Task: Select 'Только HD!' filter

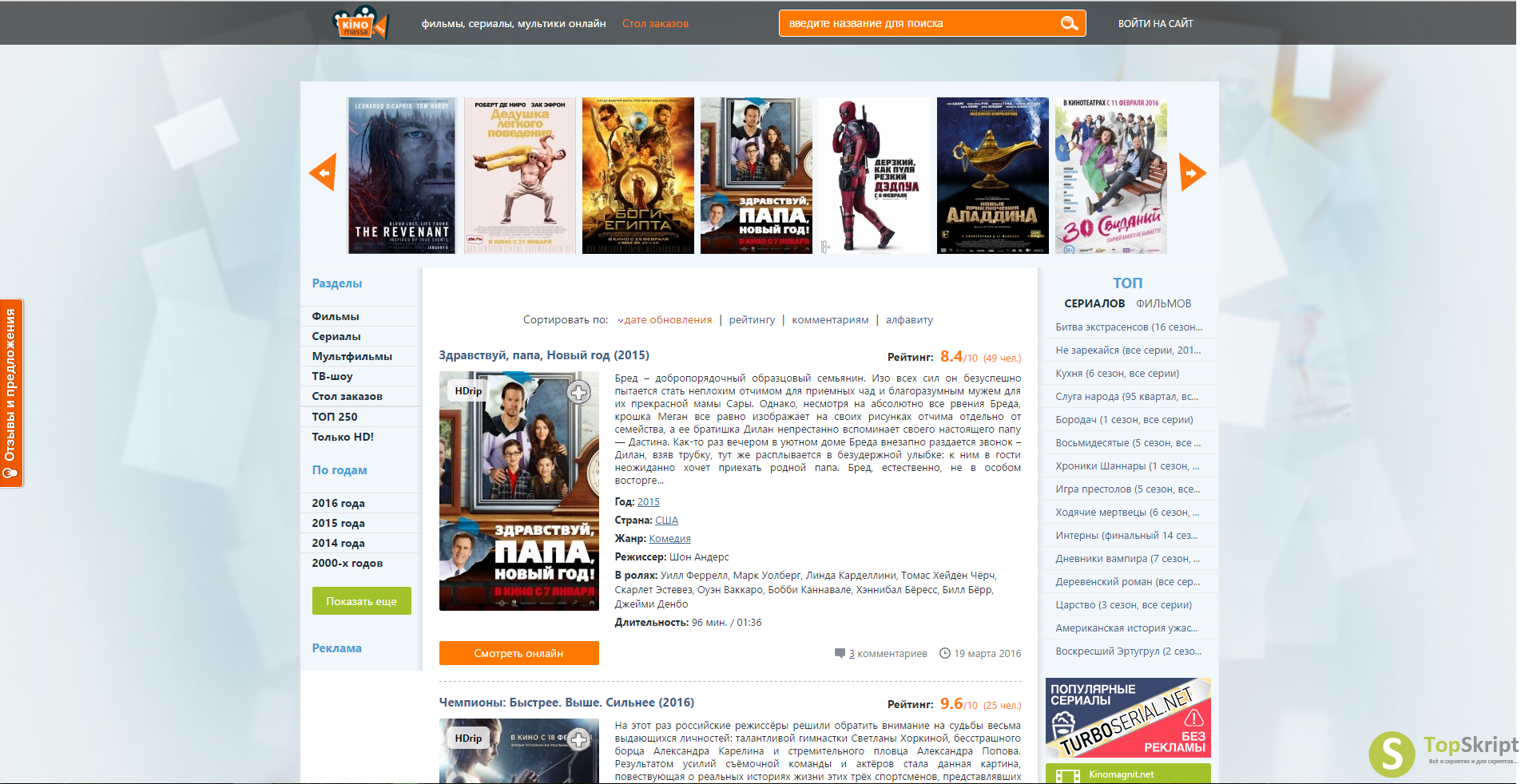Action: [343, 437]
